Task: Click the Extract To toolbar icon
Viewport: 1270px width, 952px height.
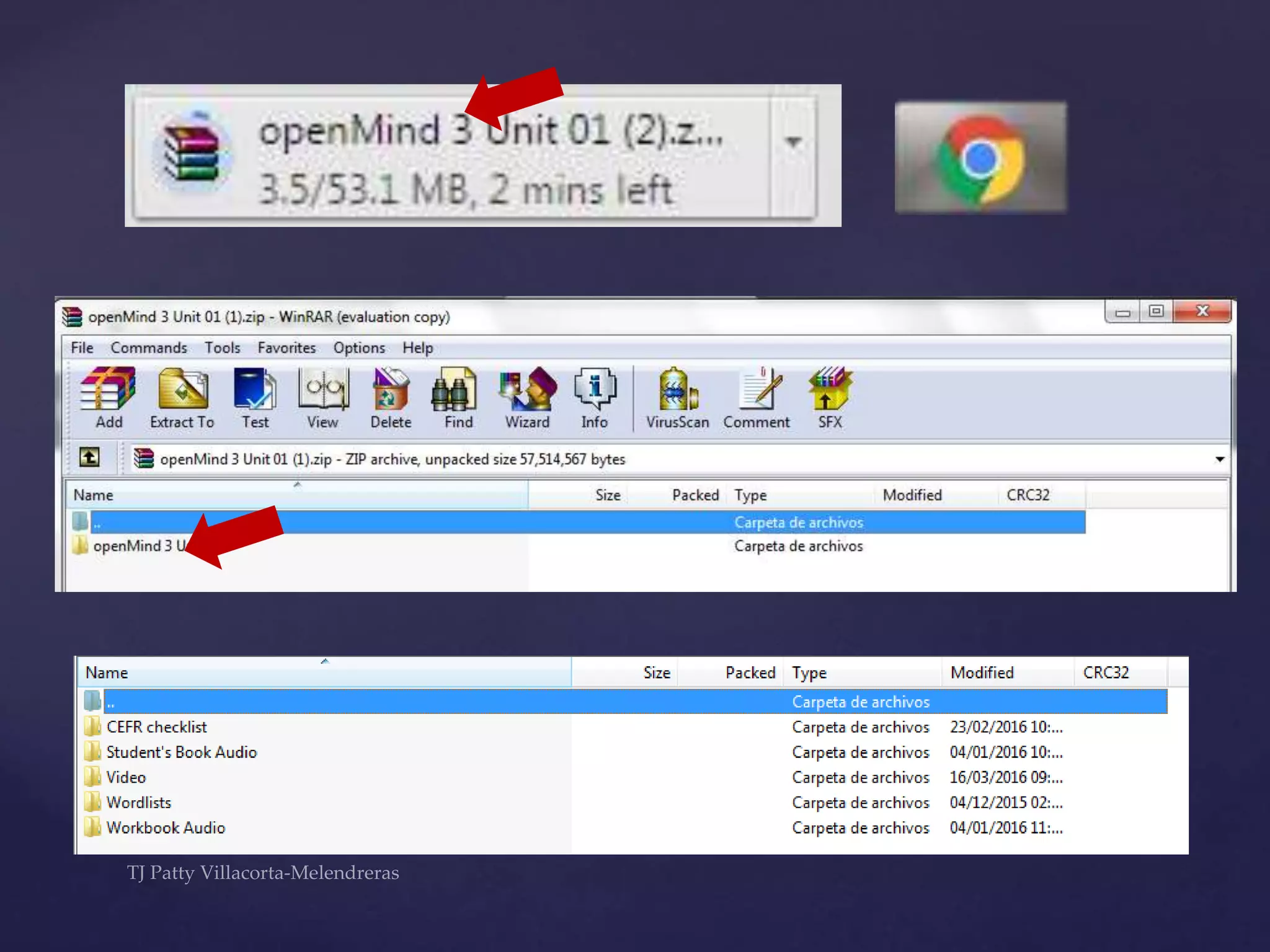Action: pyautogui.click(x=182, y=397)
